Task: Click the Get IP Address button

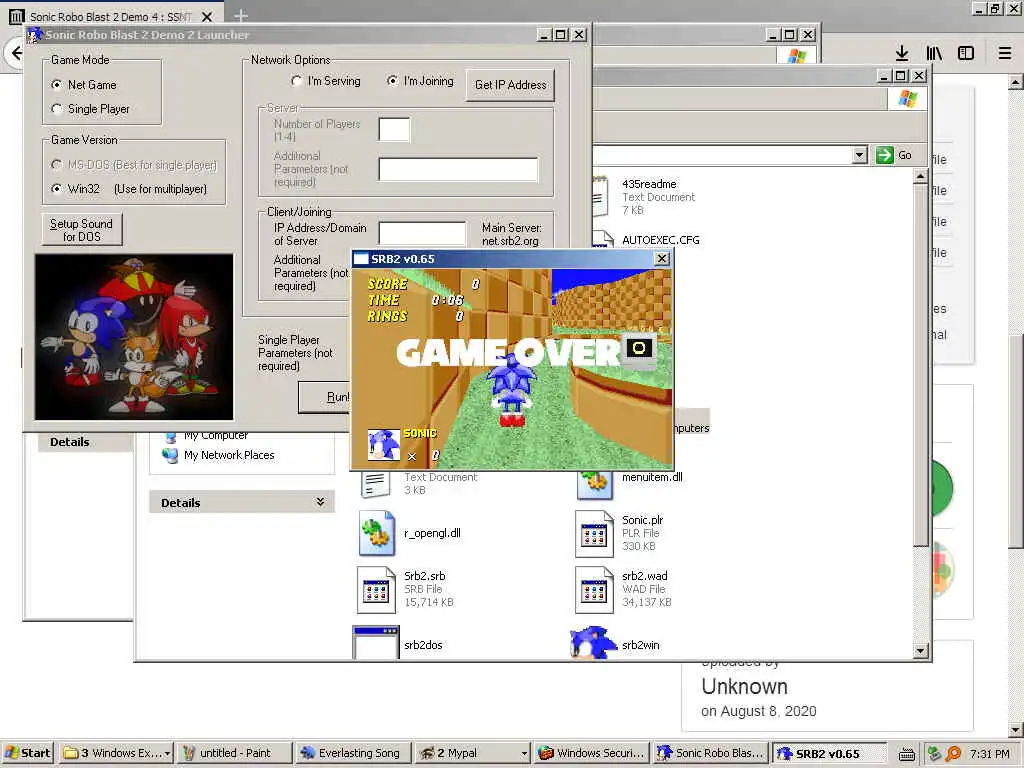Action: click(x=510, y=85)
